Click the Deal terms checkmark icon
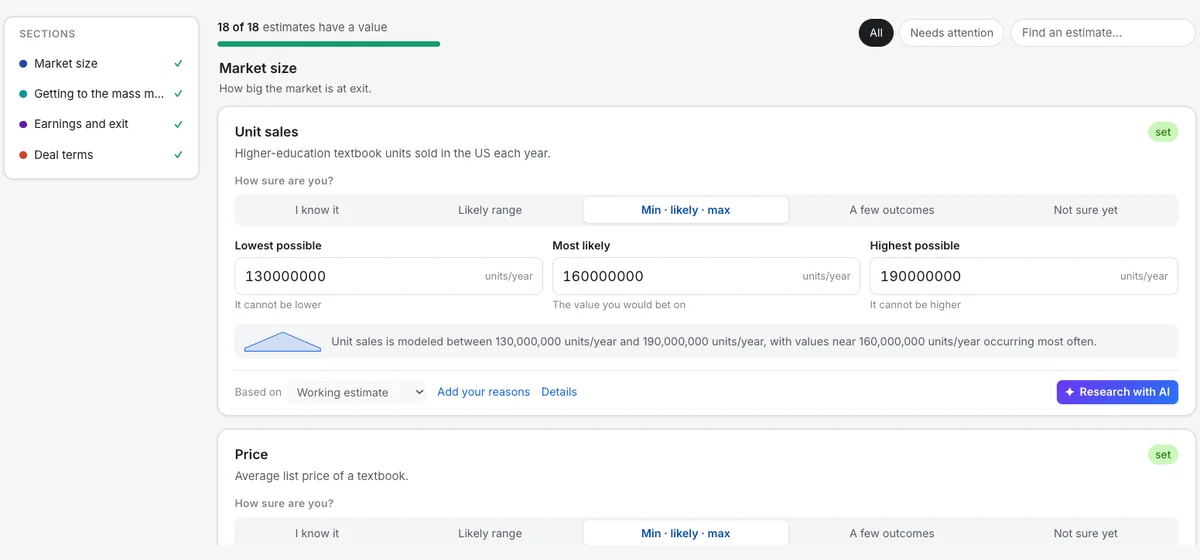The image size is (1200, 560). (178, 155)
